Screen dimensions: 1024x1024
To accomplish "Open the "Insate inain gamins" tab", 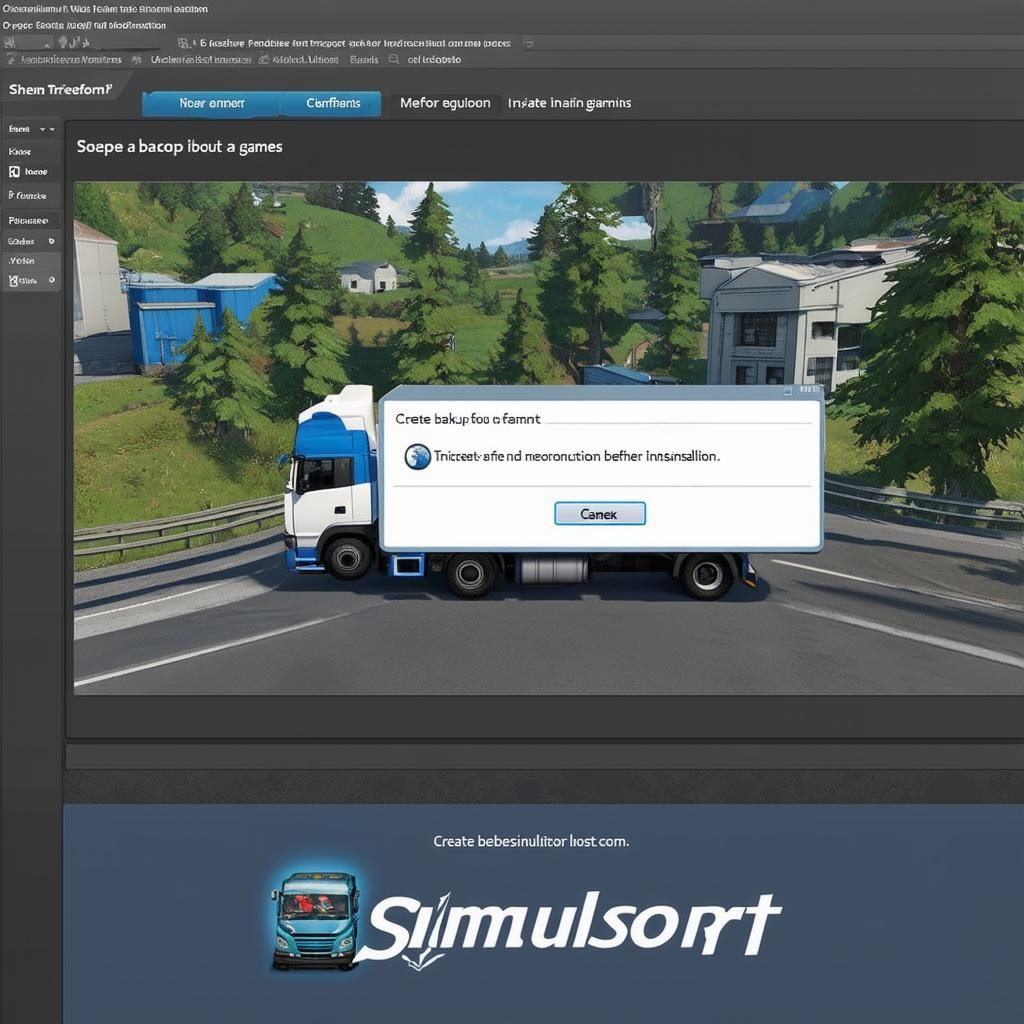I will [x=569, y=103].
